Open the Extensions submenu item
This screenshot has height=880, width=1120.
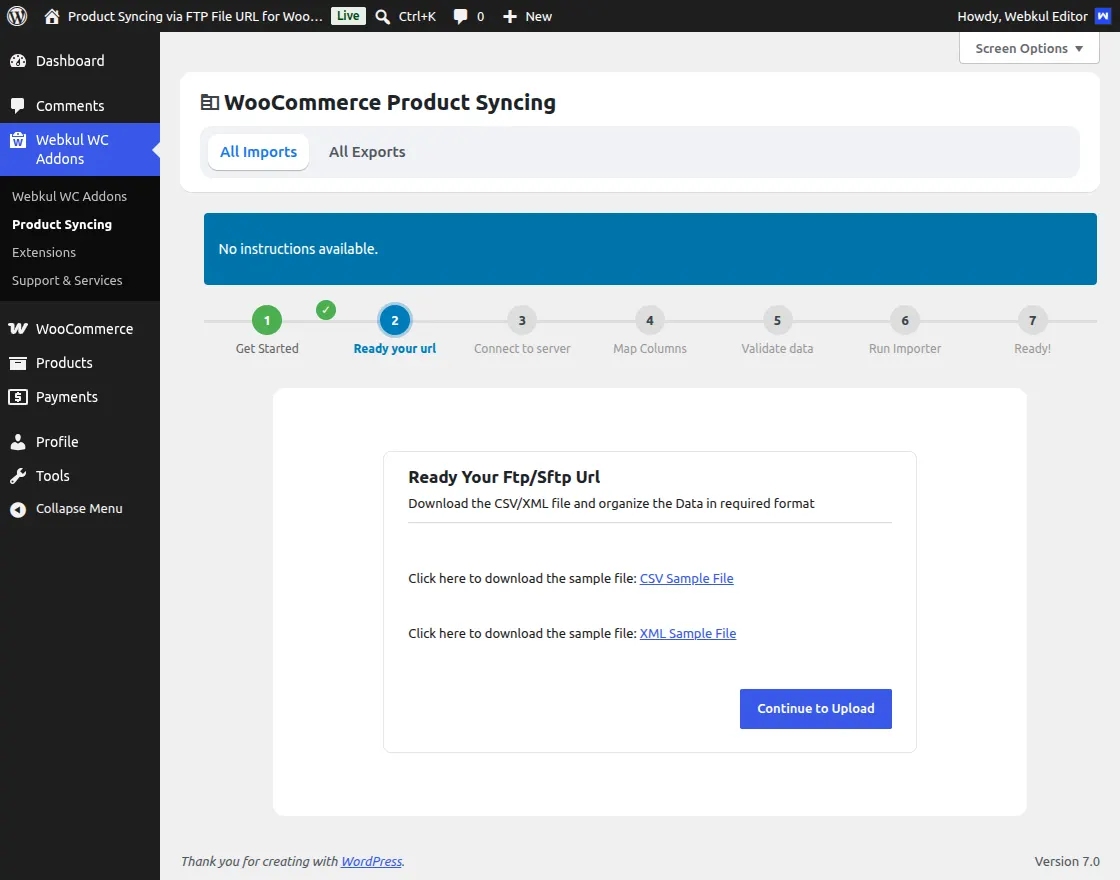(x=44, y=252)
